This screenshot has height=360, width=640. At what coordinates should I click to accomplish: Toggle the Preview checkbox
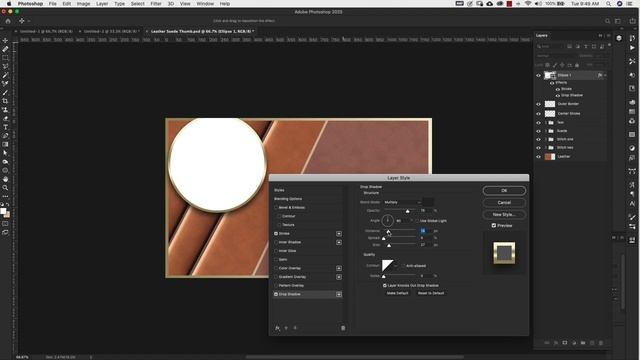(x=494, y=225)
